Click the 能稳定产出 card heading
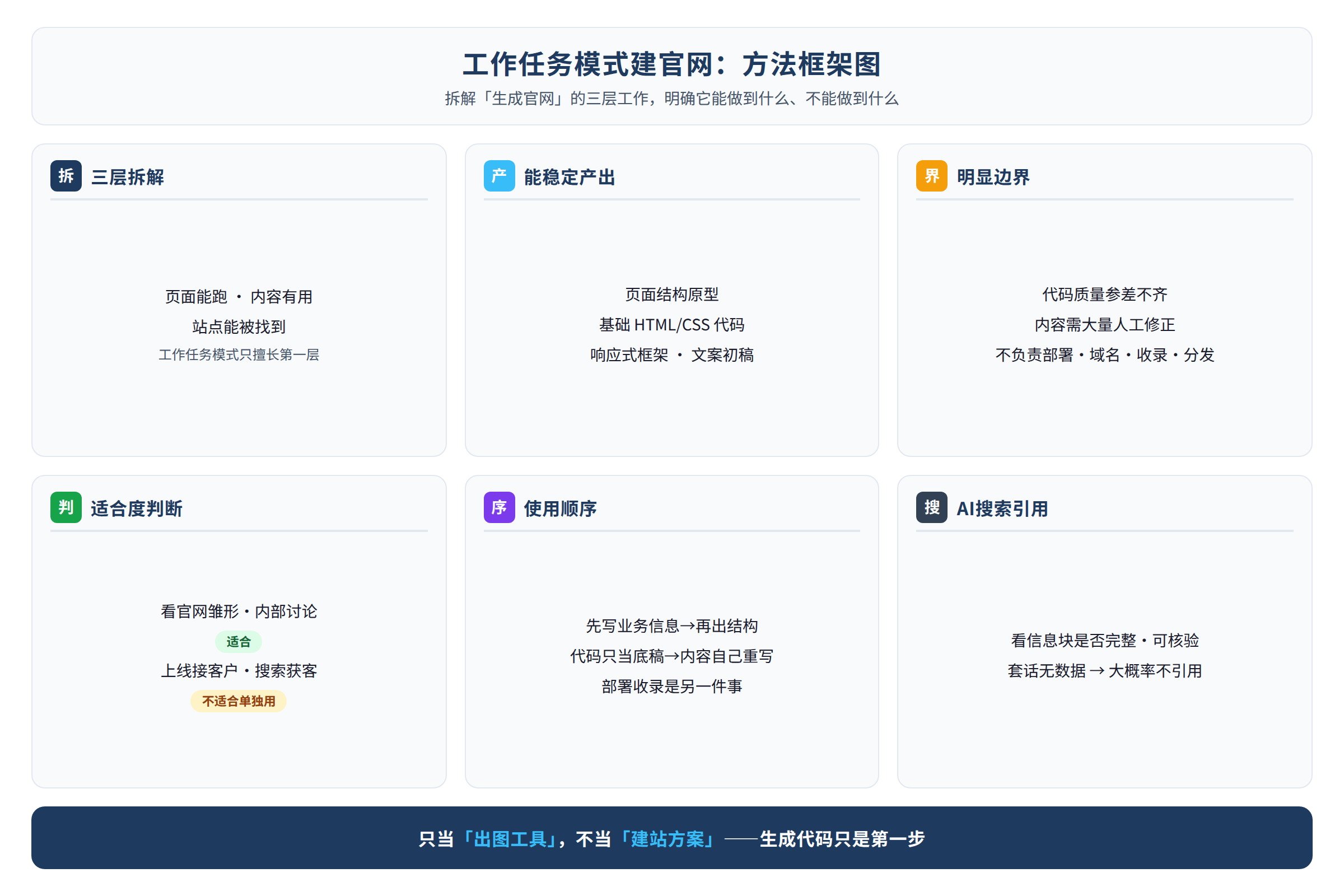Screen dimensions: 1344x896 point(569,177)
